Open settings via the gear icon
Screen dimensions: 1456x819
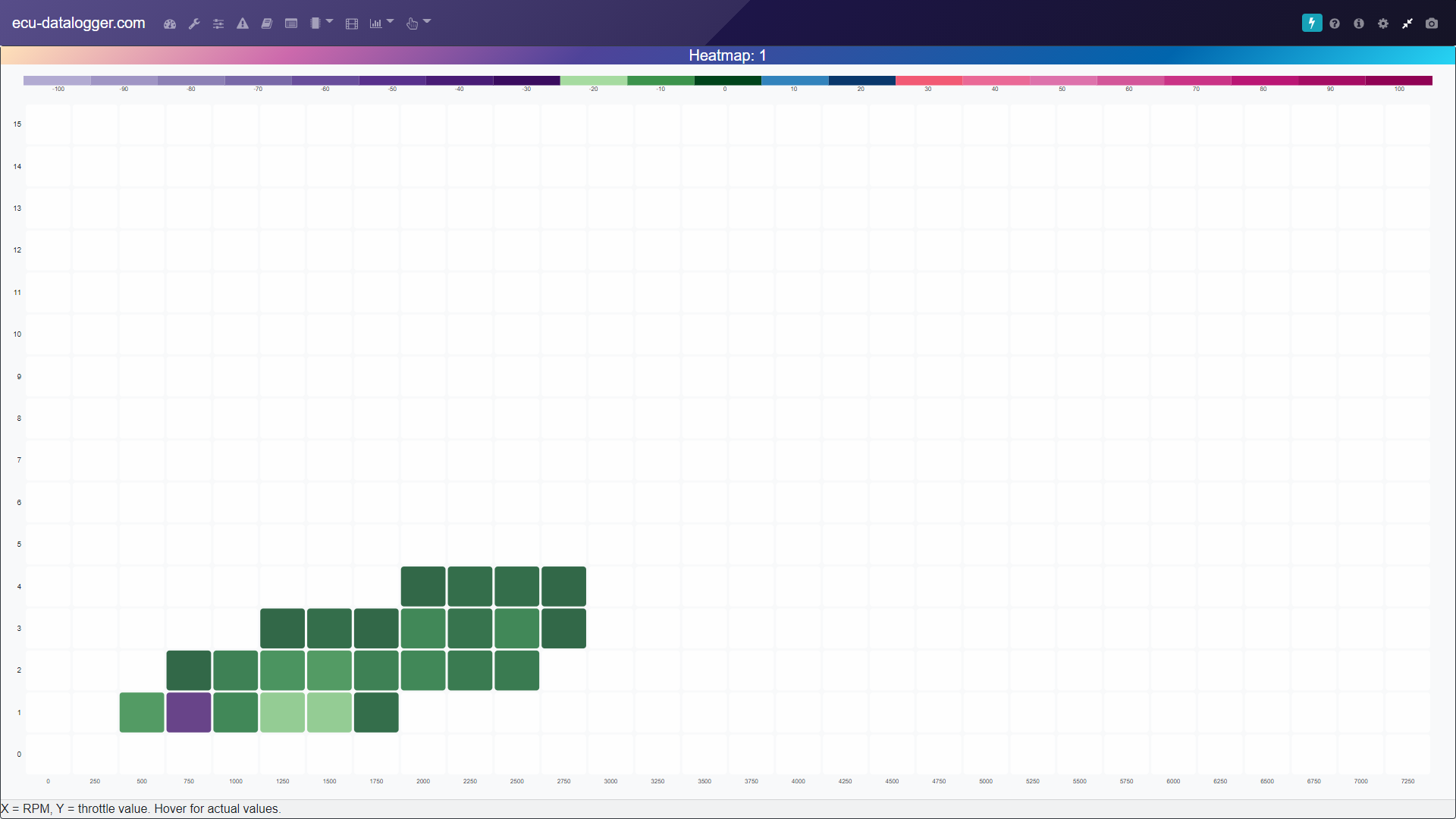[x=1383, y=24]
